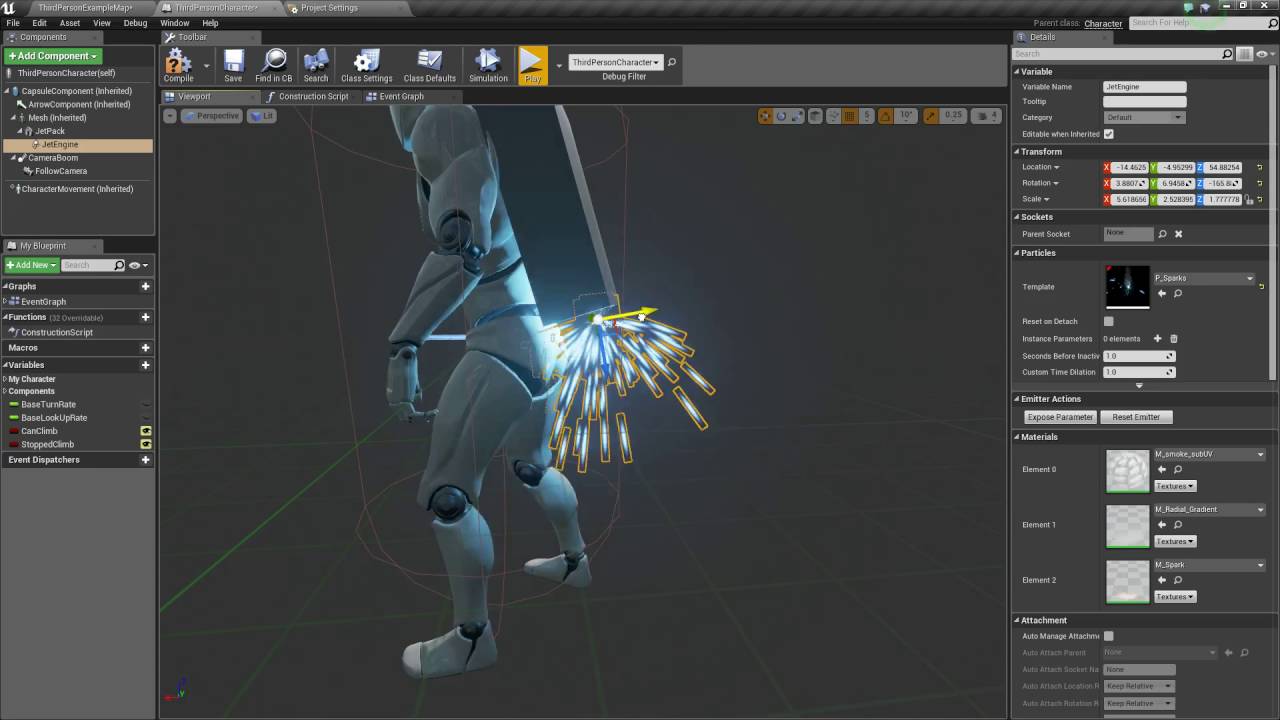Screen dimensions: 1280x720
Task: Click magnifier icon beside Debug Filter dropdown
Action: pos(672,62)
